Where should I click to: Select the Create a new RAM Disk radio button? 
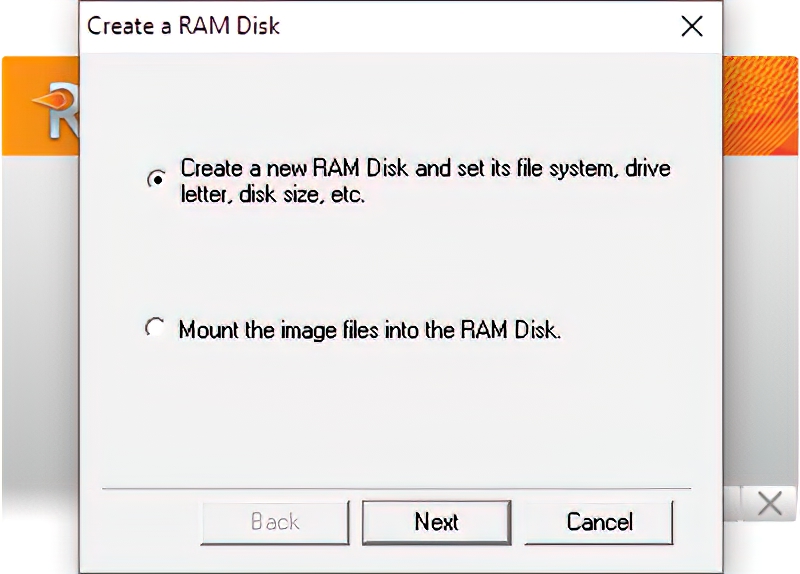156,179
